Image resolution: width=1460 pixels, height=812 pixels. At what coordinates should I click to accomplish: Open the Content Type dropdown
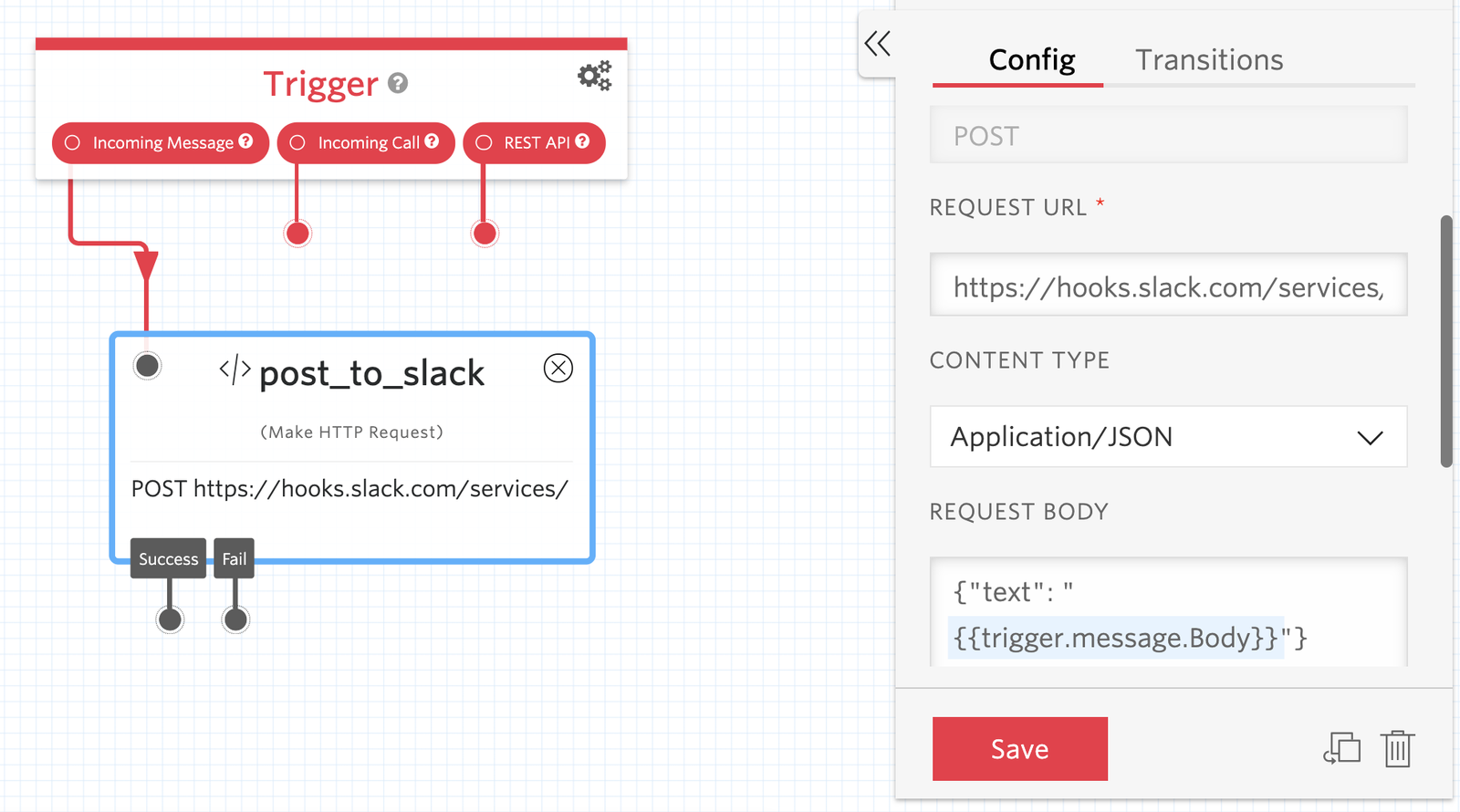click(1168, 437)
